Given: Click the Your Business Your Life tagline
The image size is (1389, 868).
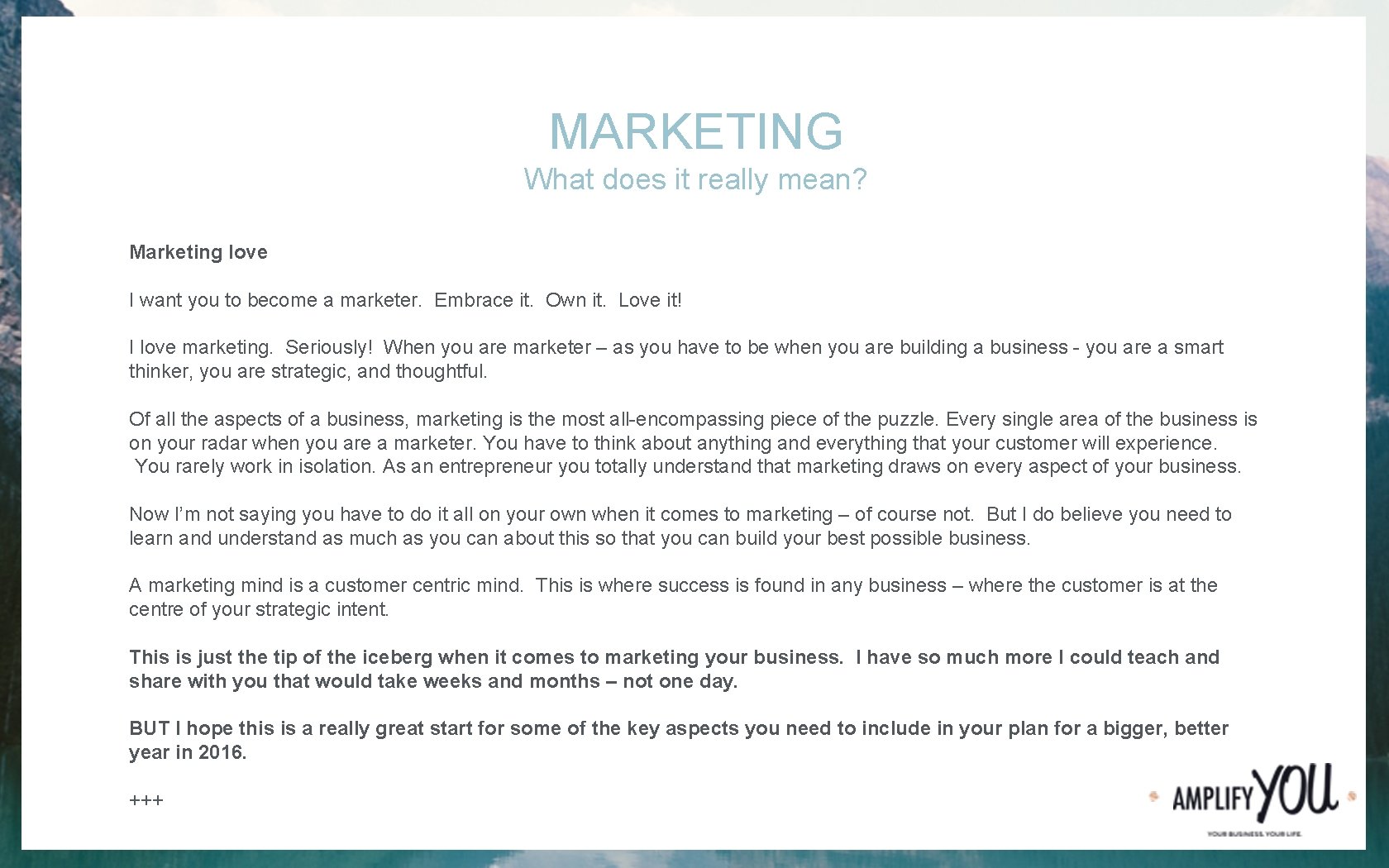Looking at the screenshot, I should 1254,833.
